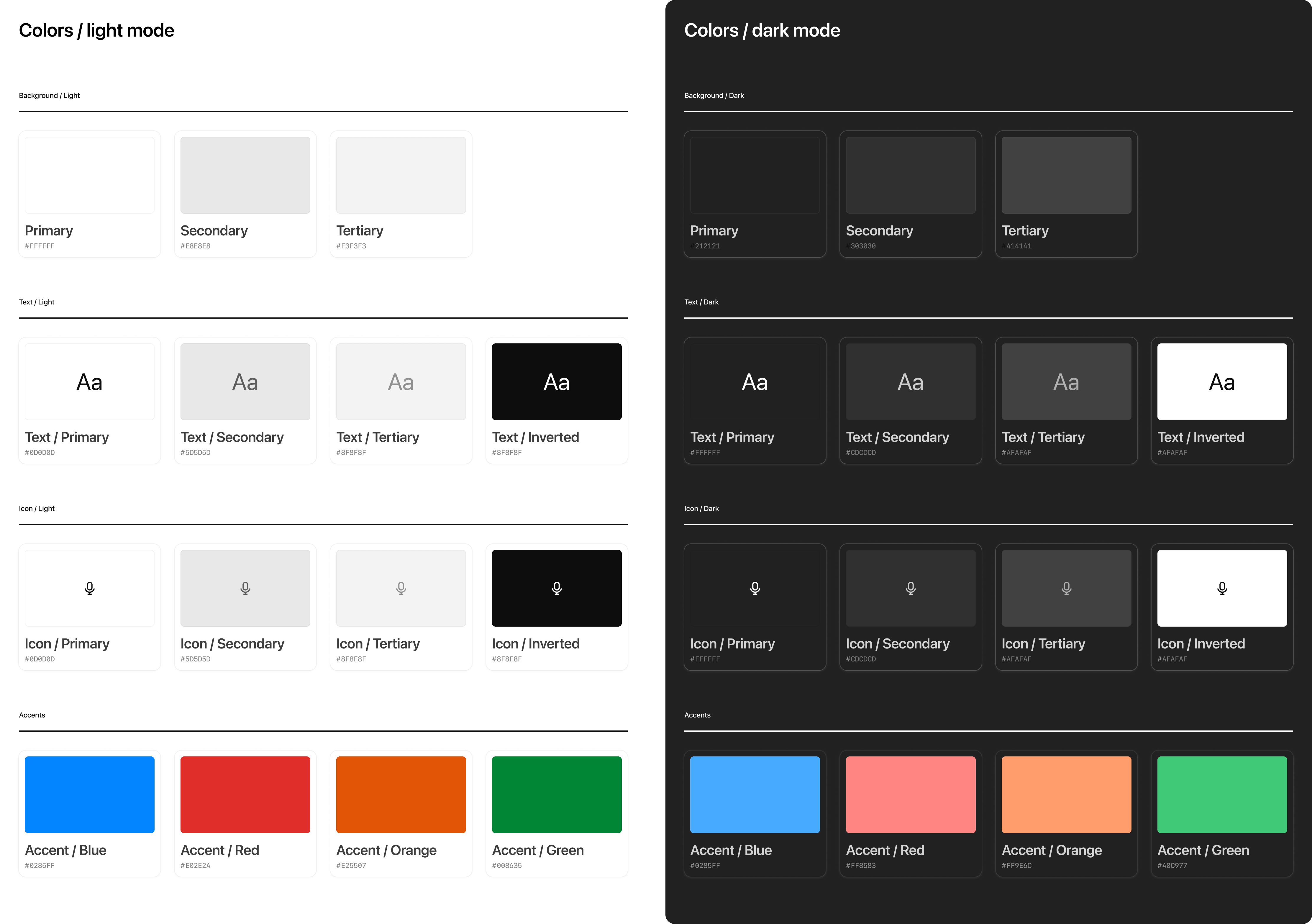Click the dark microphone on Icon / Inverted white card
This screenshot has width=1312, height=924.
pyautogui.click(x=1222, y=588)
